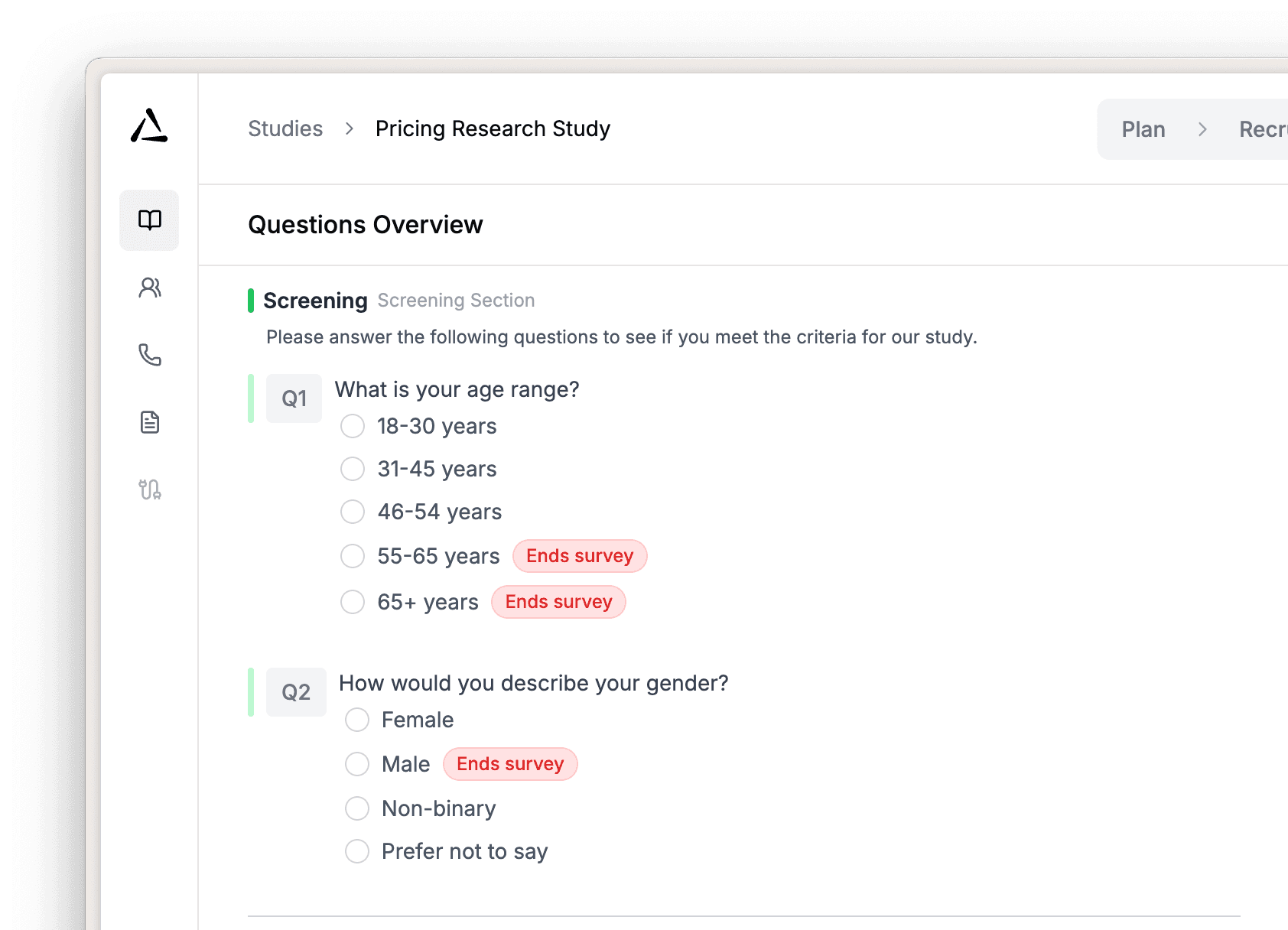Open the participants panel icon
Viewport: 1288px width, 930px height.
(149, 288)
